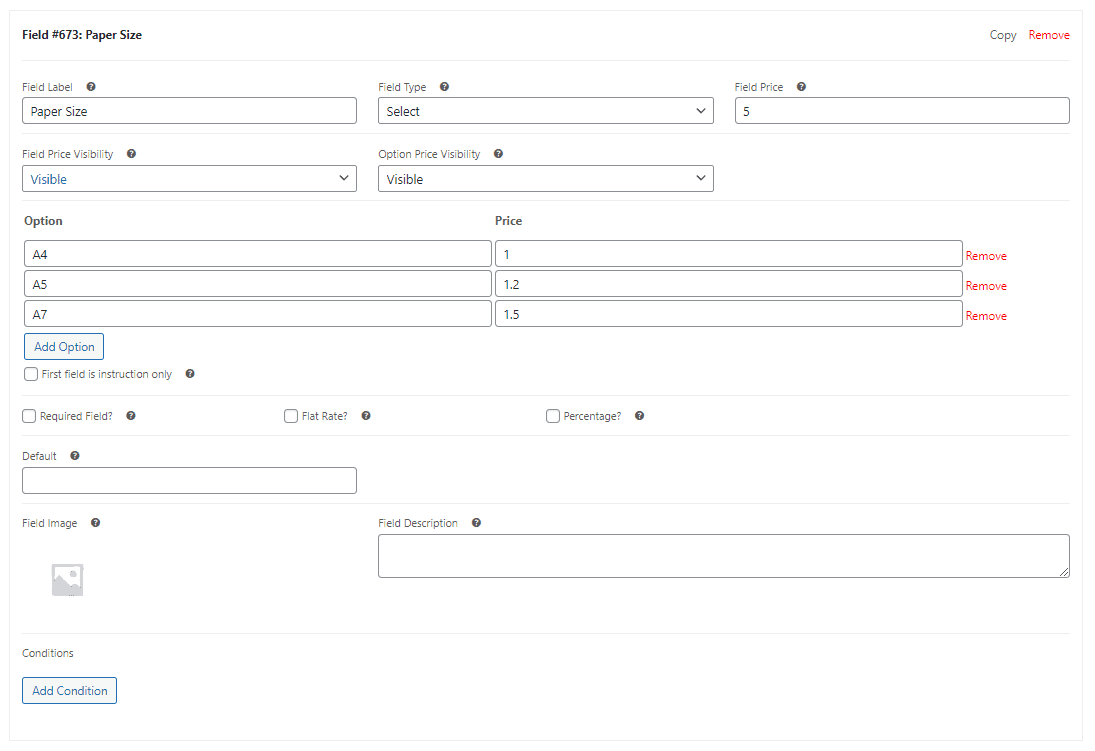This screenshot has width=1095, height=751.
Task: Click the Add Condition button
Action: [70, 690]
